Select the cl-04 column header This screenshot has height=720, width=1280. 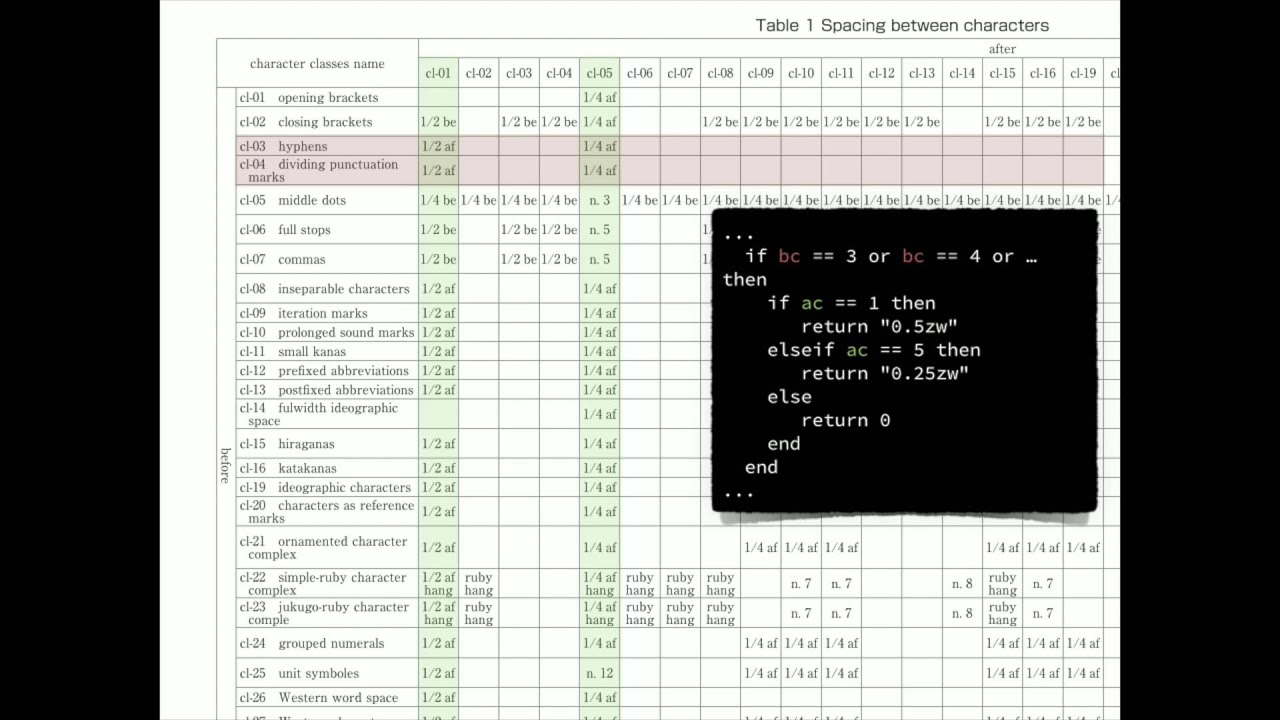point(559,73)
